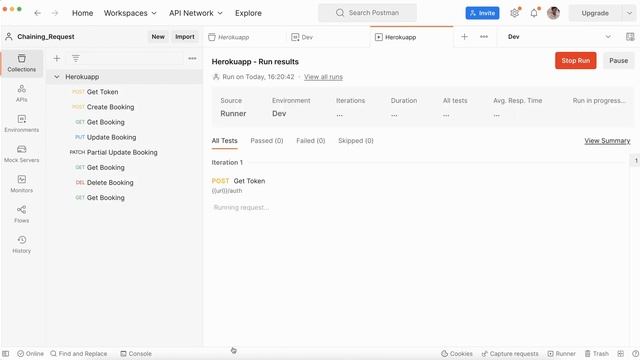
Task: Open the Console from the status bar
Action: pyautogui.click(x=136, y=353)
